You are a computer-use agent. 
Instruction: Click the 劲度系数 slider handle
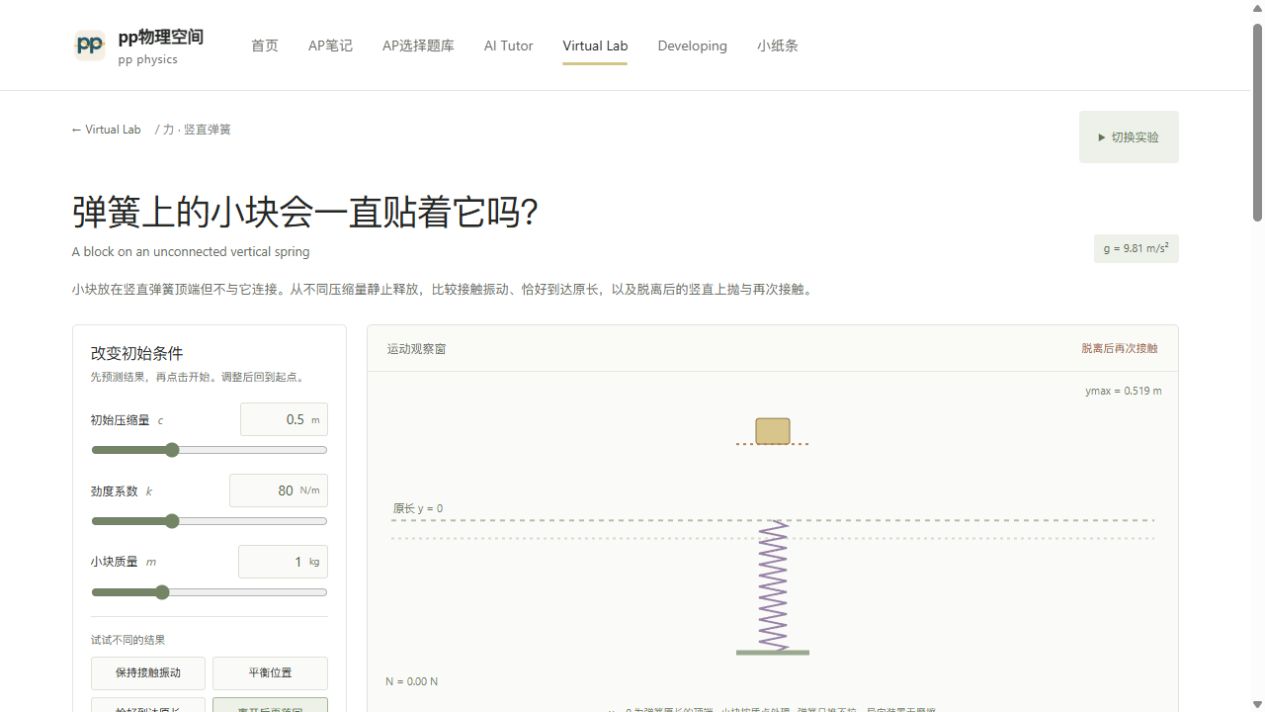click(172, 521)
